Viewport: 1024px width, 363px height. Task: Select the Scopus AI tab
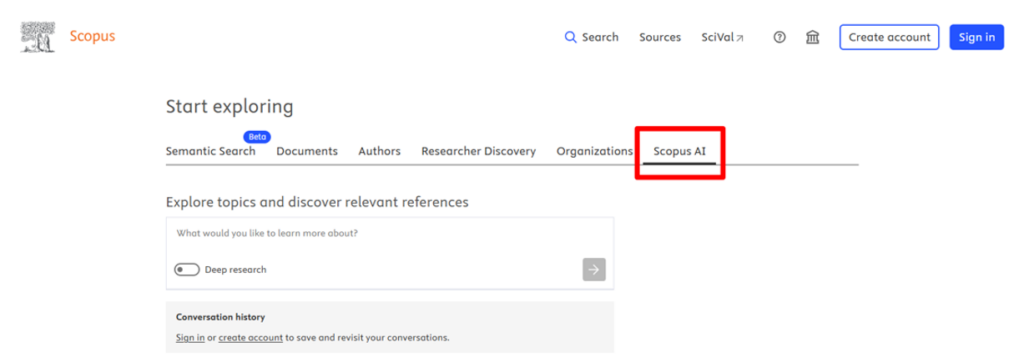[x=679, y=151]
